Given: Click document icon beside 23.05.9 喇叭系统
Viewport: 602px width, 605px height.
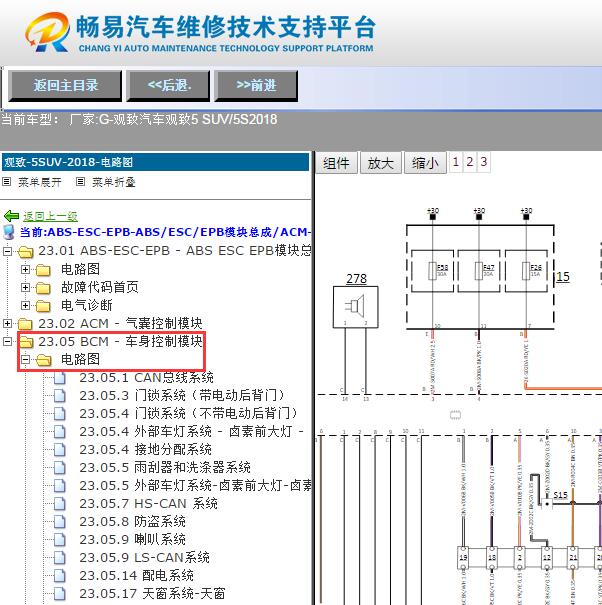Looking at the screenshot, I should coord(59,540).
